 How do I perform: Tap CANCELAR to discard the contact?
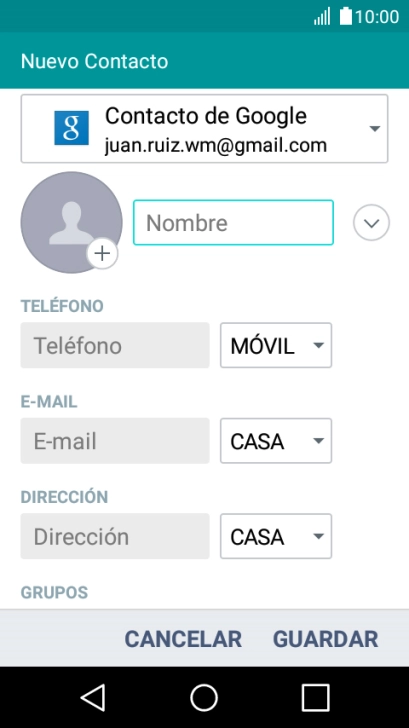[x=183, y=639]
